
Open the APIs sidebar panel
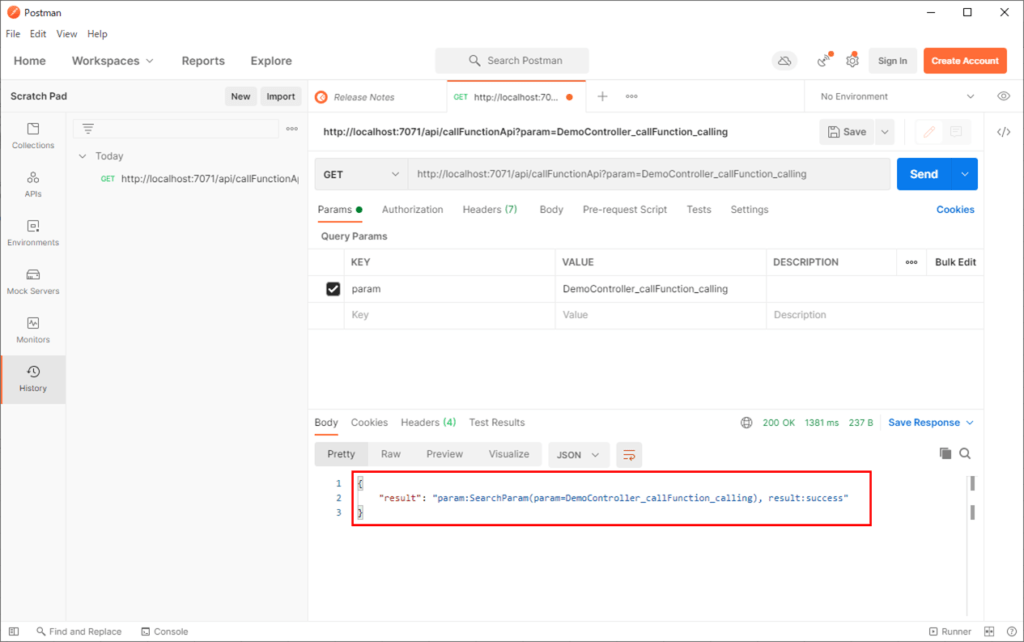(x=32, y=187)
